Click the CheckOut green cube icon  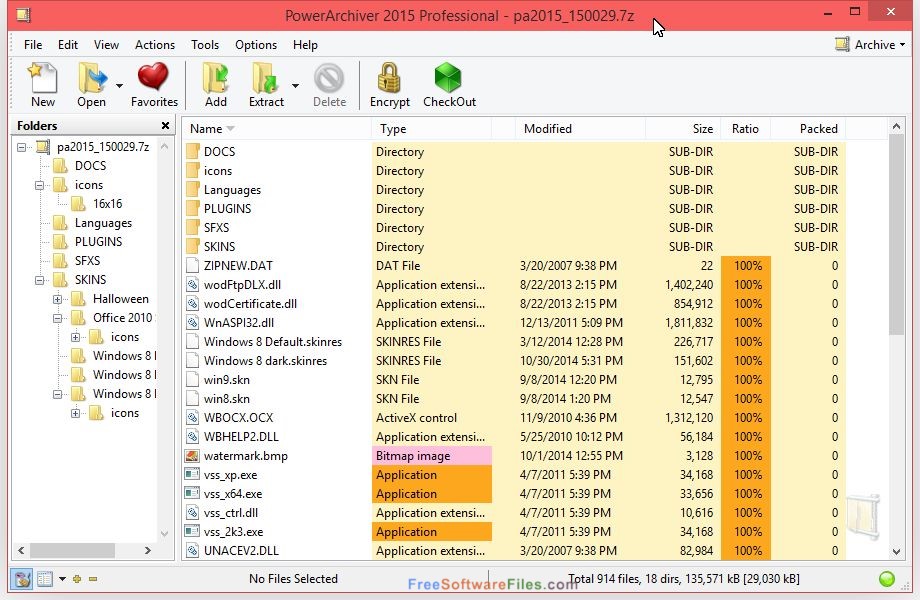coord(448,78)
